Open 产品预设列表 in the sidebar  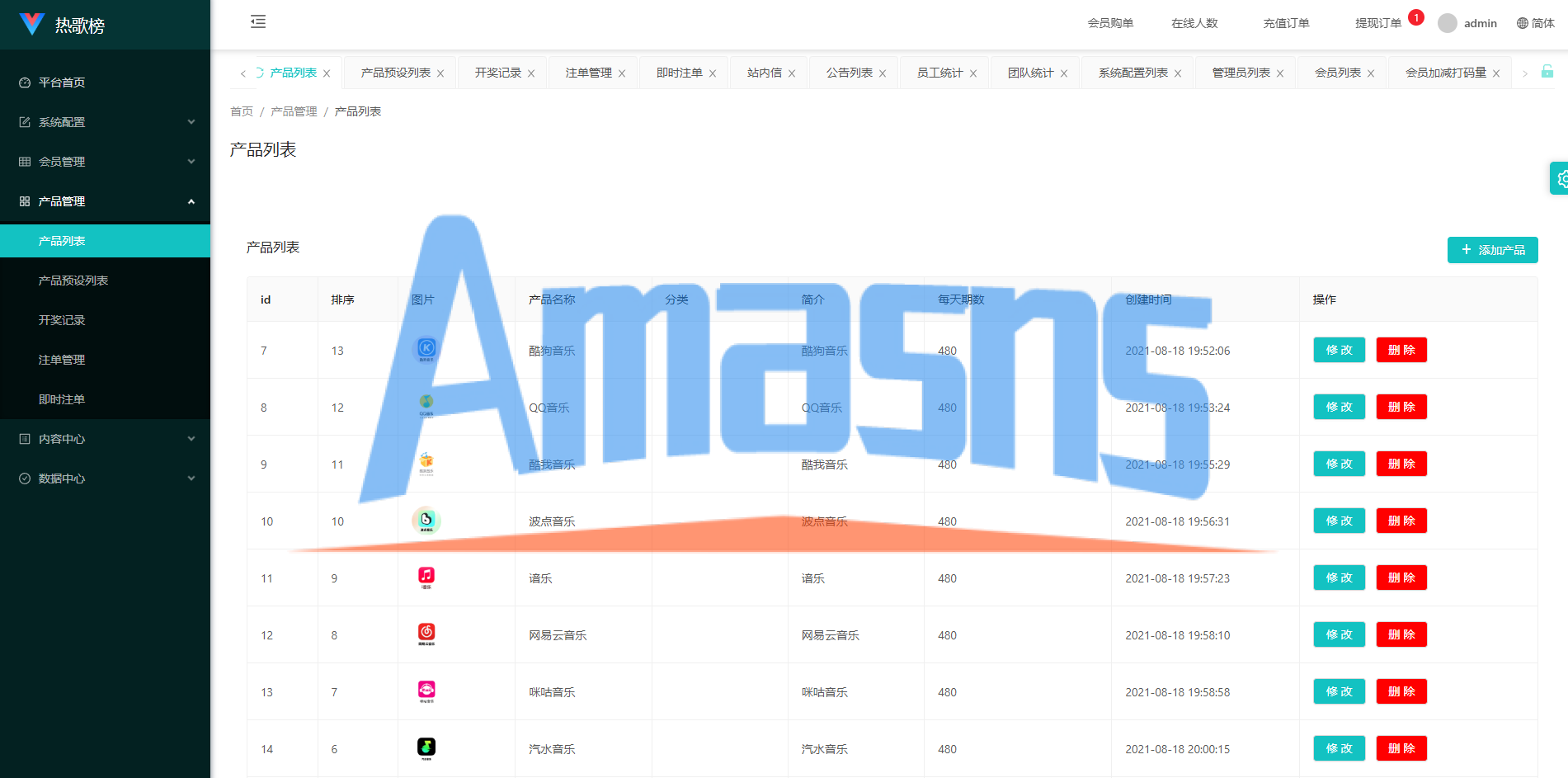click(105, 281)
